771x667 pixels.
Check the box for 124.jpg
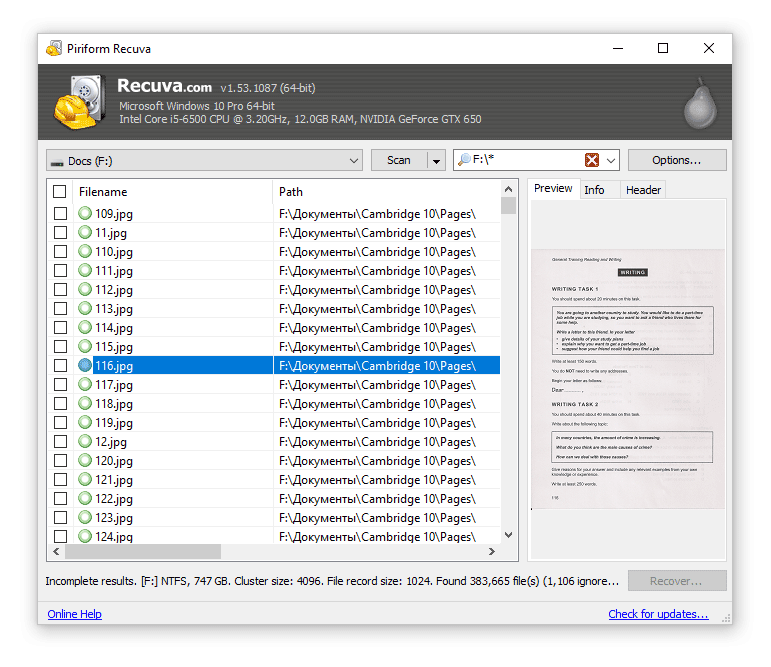pos(60,536)
